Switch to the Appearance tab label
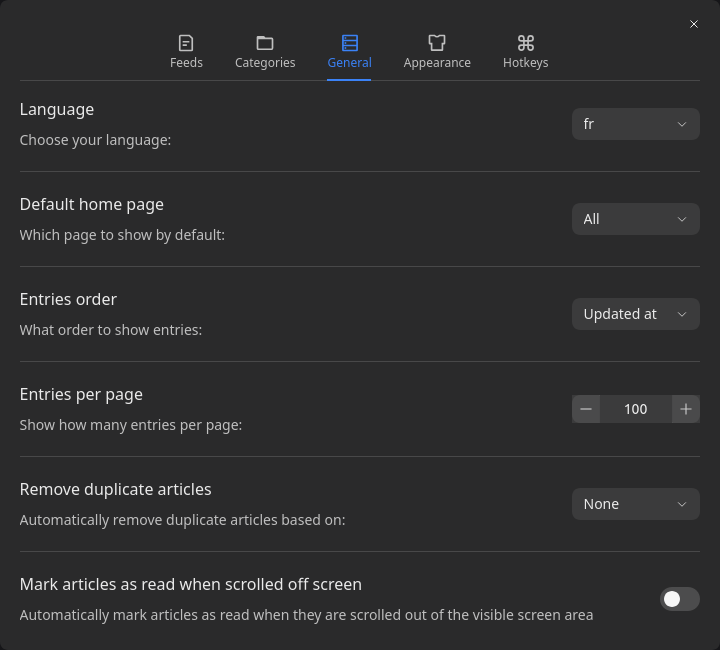Viewport: 720px width, 650px height. point(437,63)
